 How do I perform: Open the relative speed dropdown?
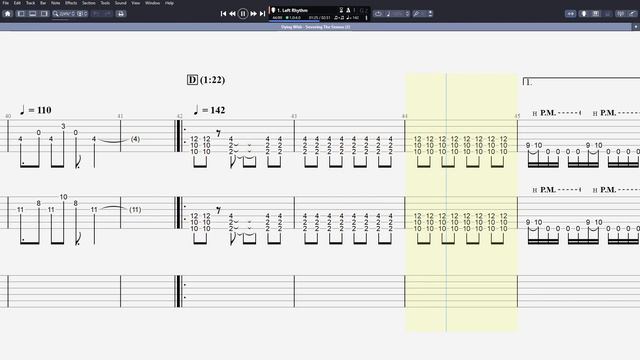(395, 13)
